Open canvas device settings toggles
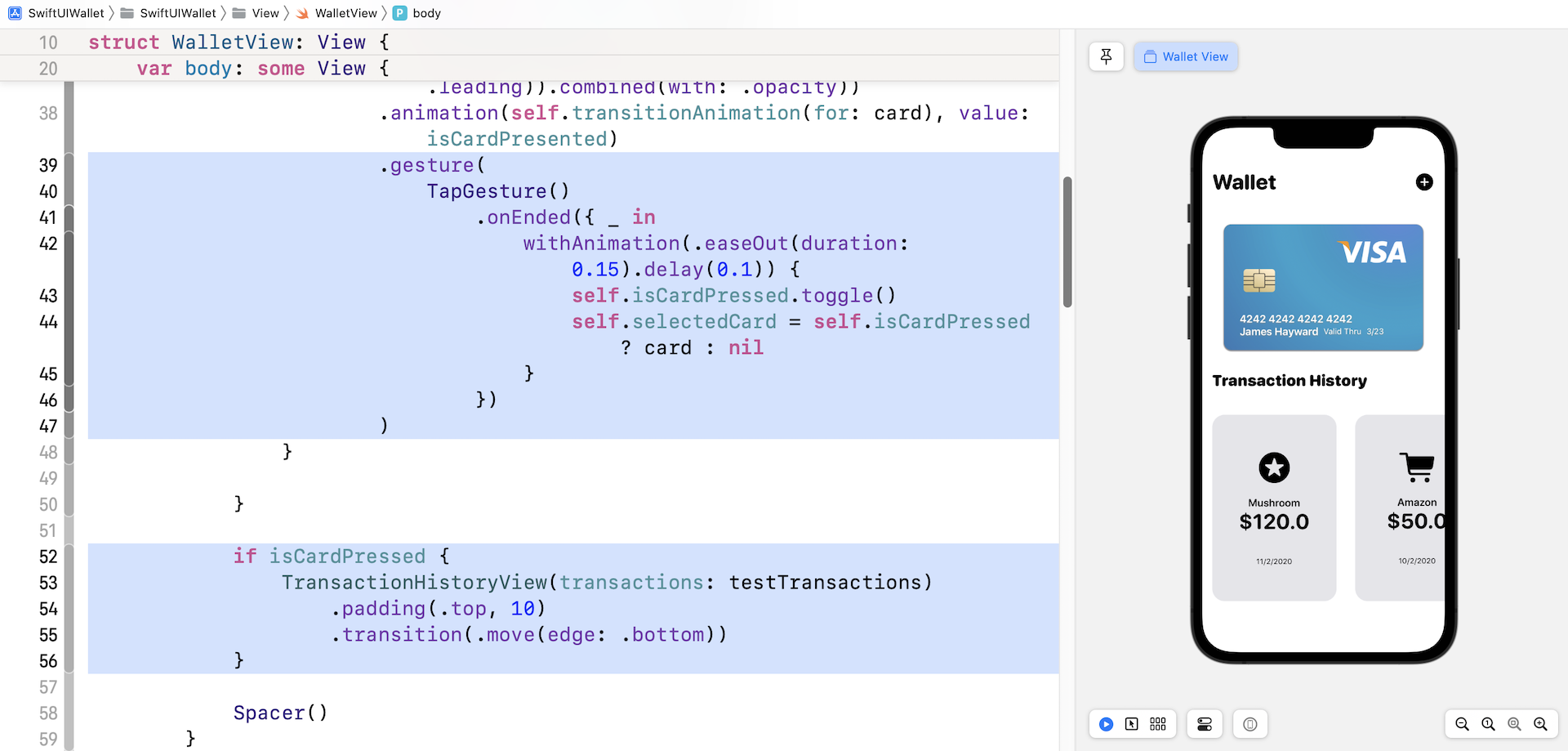The width and height of the screenshot is (1568, 751). coord(1204,724)
